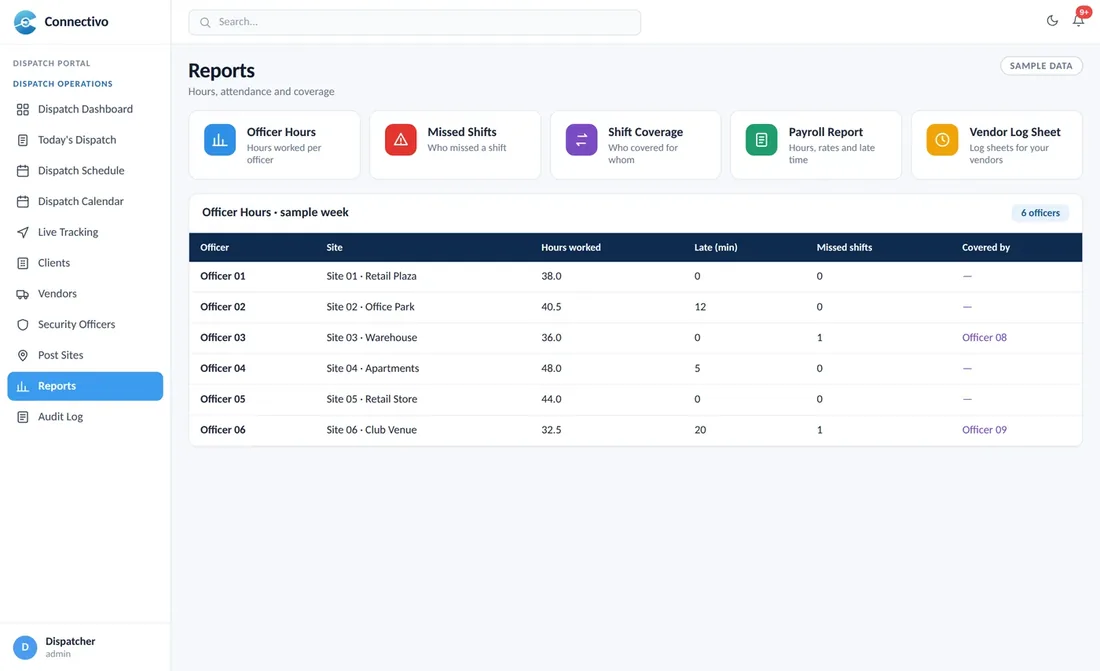Go to Dispatch Schedule
Screen dimensions: 1100x671
click(x=85, y=171)
